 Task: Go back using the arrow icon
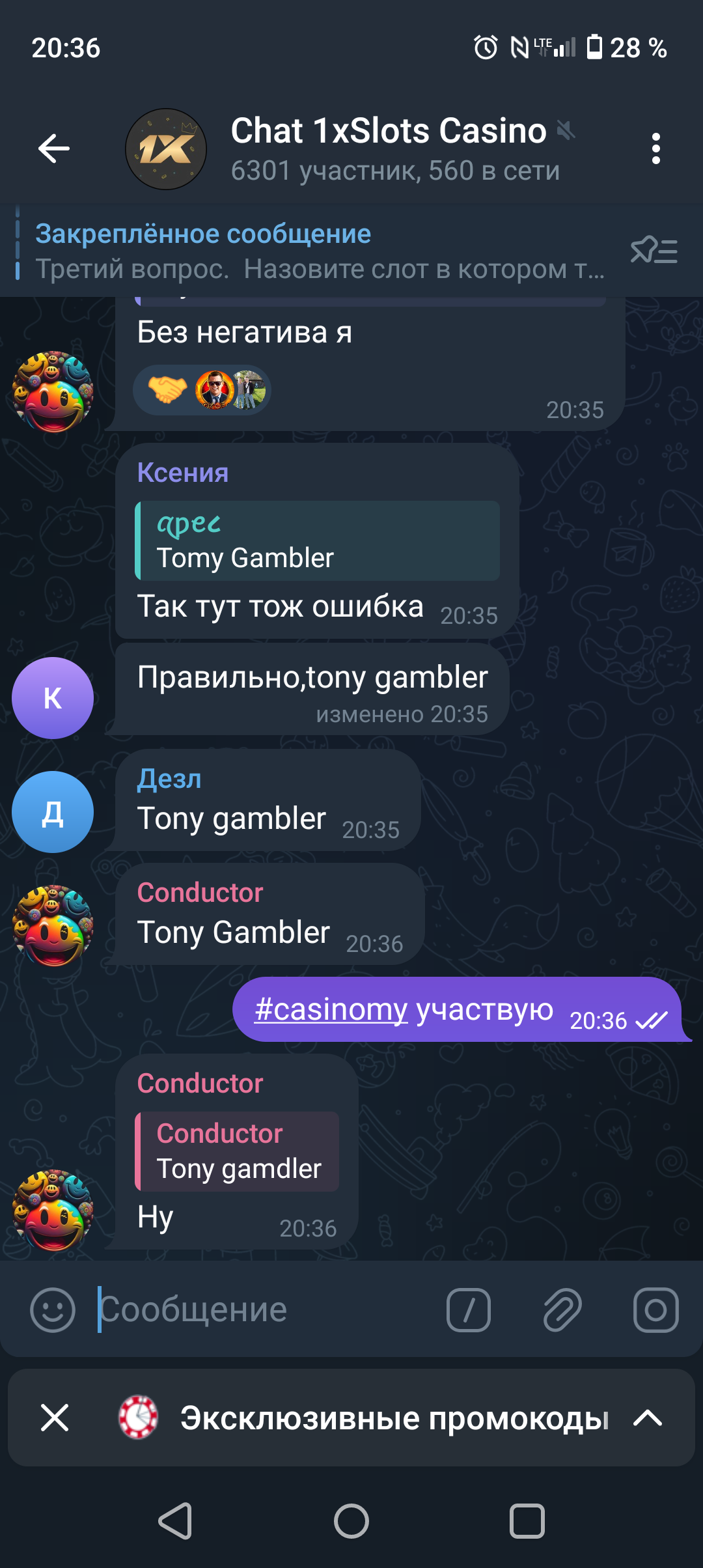pos(54,148)
